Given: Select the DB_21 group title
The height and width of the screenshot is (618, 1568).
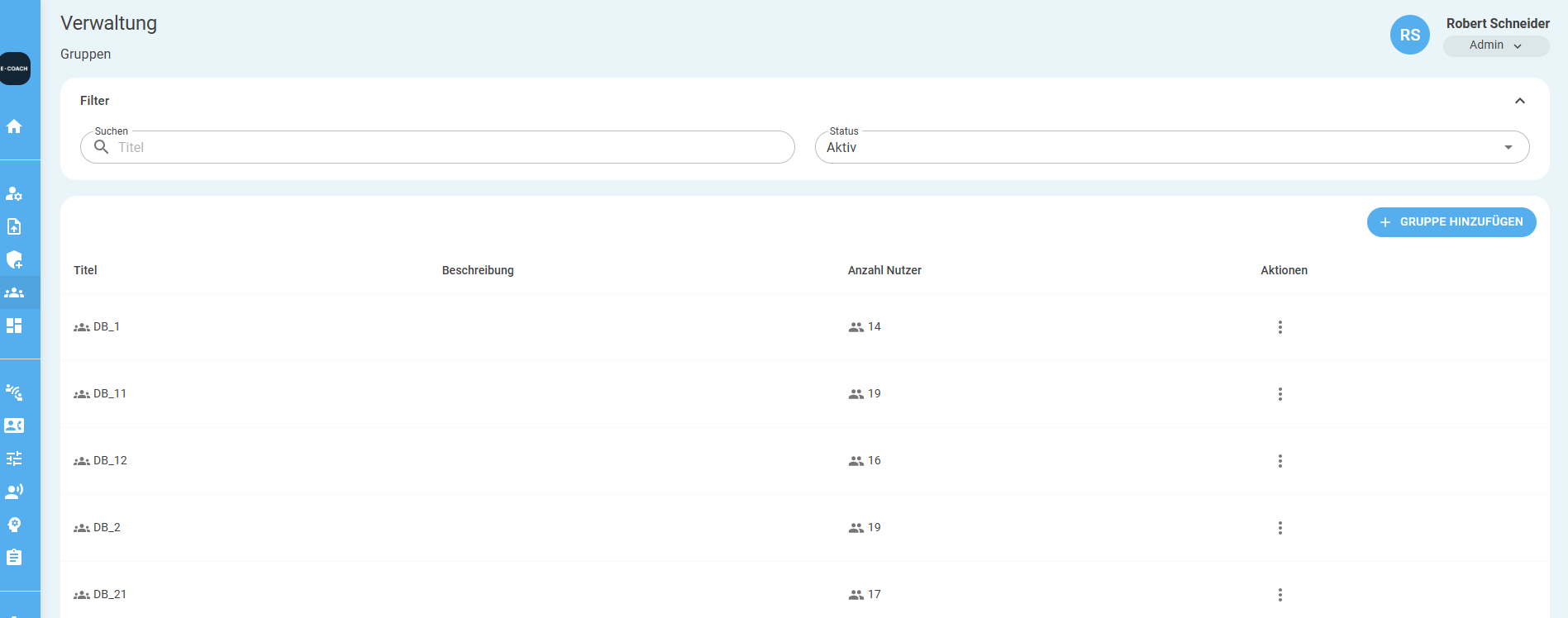Looking at the screenshot, I should (110, 594).
